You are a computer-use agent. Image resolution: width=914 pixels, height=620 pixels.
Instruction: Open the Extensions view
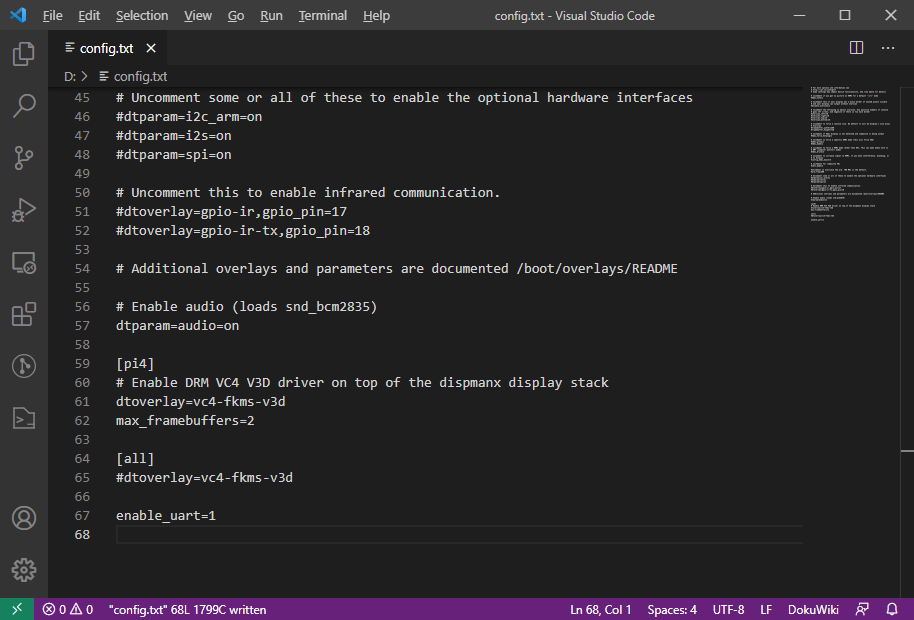pyautogui.click(x=23, y=314)
